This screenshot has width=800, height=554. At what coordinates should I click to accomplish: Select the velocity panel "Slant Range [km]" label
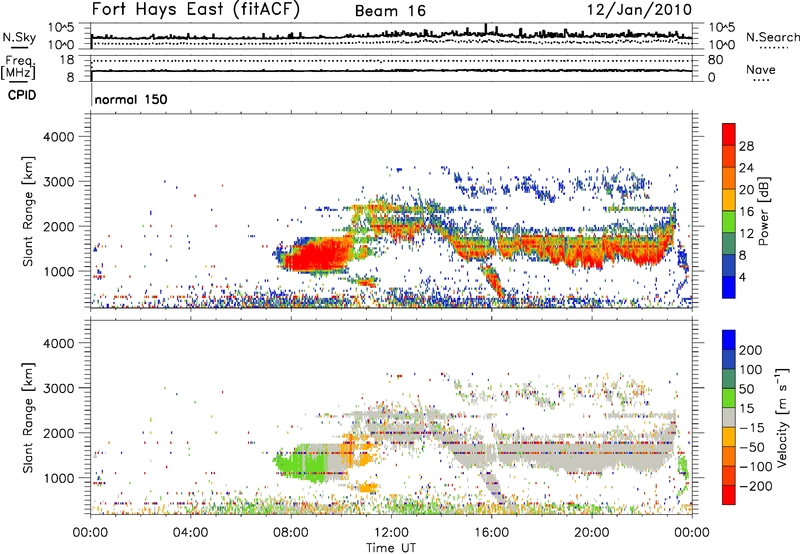[x=28, y=417]
